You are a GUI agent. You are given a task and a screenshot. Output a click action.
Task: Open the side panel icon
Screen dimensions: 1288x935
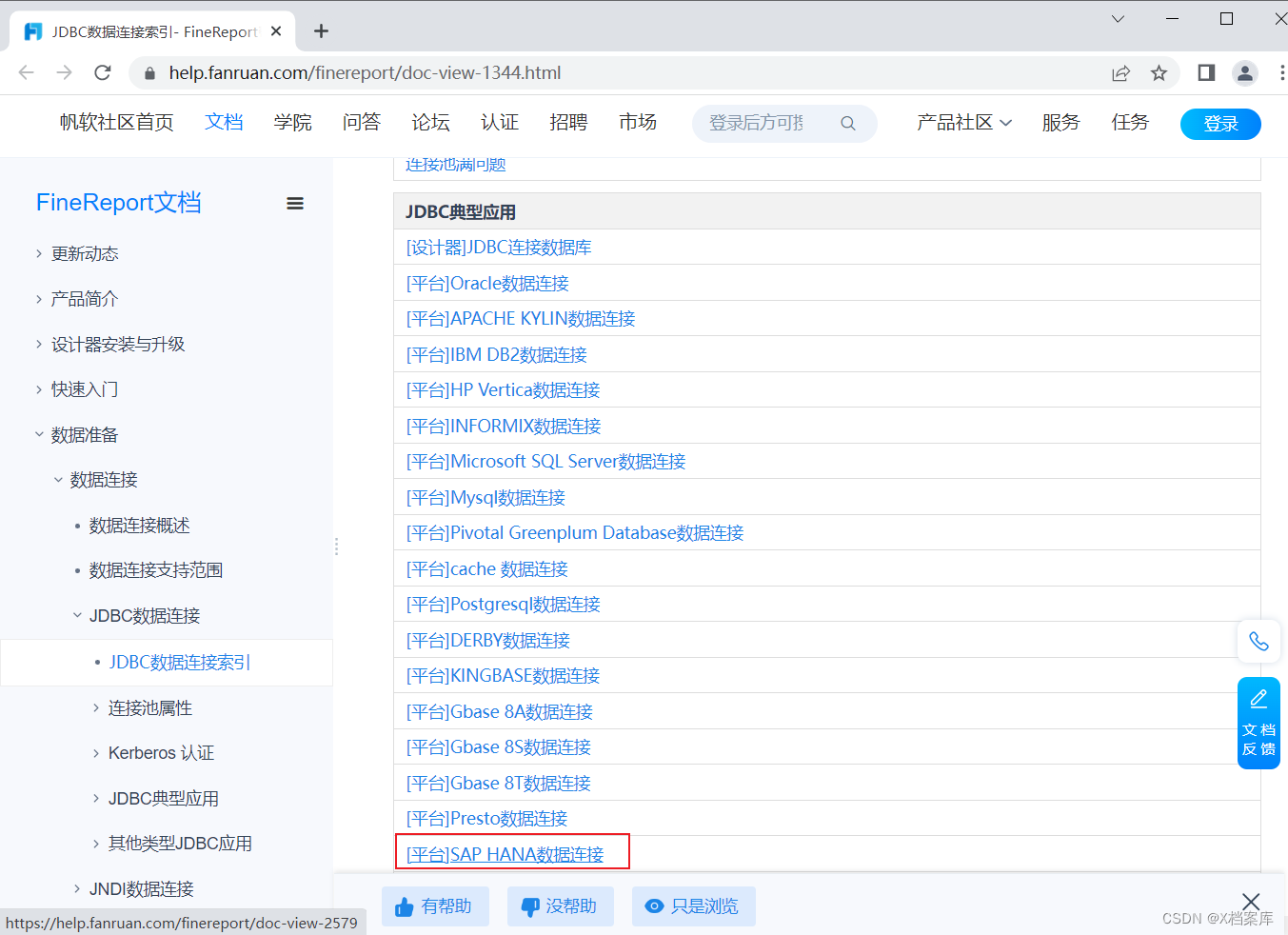pyautogui.click(x=1206, y=72)
